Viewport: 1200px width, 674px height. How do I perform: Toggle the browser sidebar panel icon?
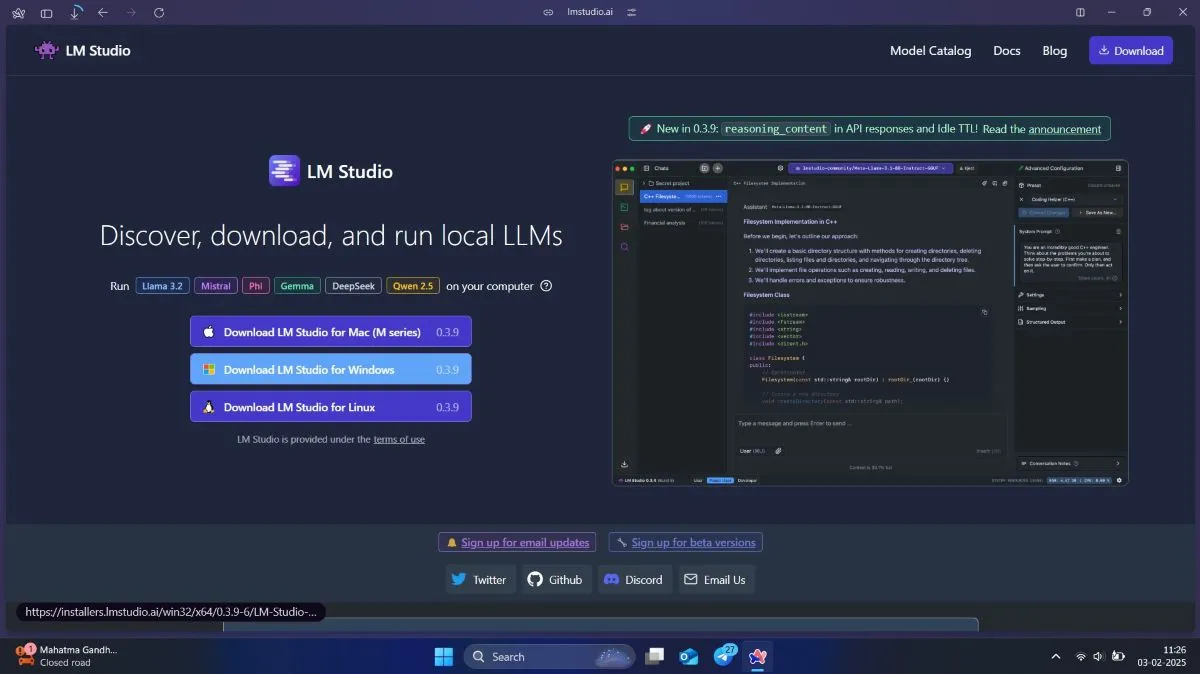tap(46, 13)
